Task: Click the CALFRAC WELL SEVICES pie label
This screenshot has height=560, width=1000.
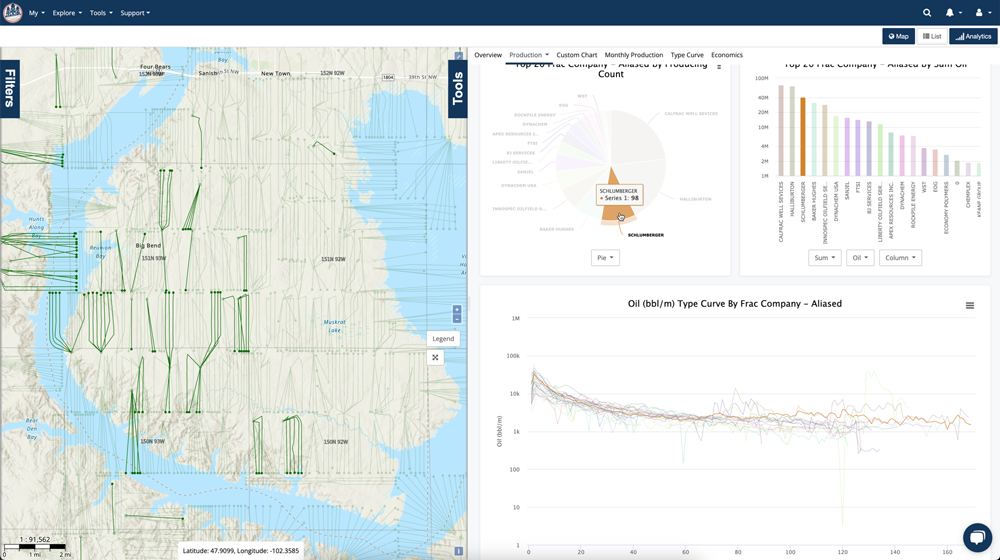Action: (691, 114)
